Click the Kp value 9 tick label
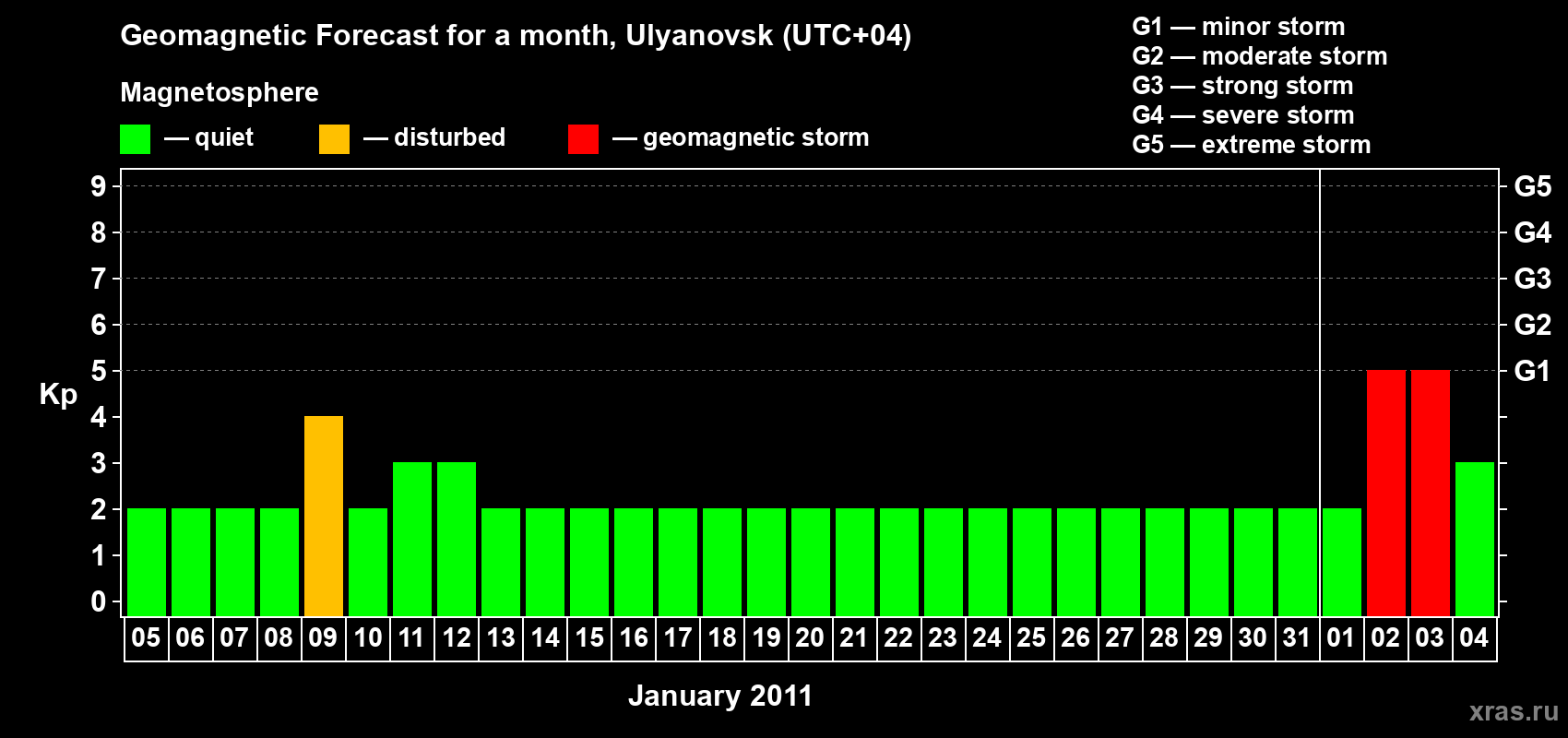 (x=99, y=186)
